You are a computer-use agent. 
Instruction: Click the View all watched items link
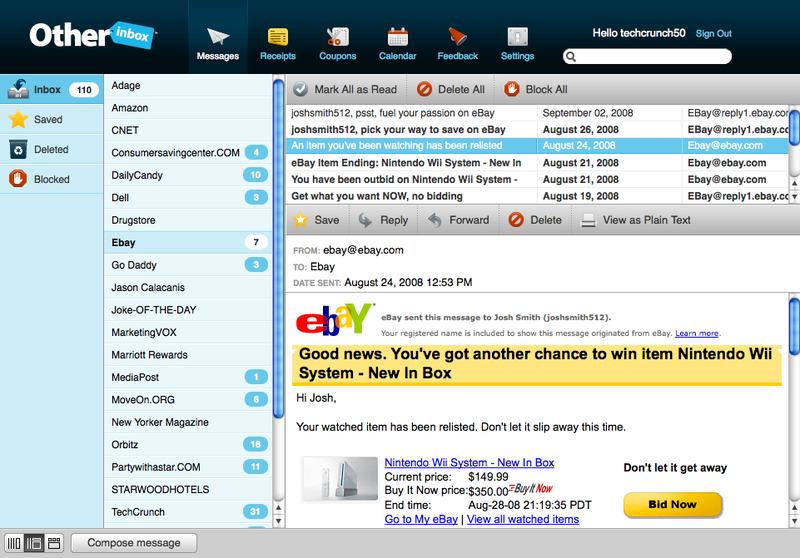click(523, 519)
